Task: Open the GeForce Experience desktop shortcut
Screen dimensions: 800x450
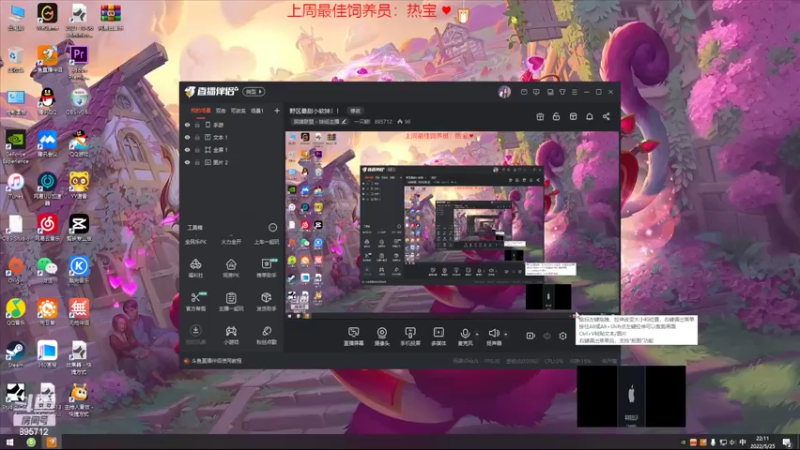Action: (15, 147)
